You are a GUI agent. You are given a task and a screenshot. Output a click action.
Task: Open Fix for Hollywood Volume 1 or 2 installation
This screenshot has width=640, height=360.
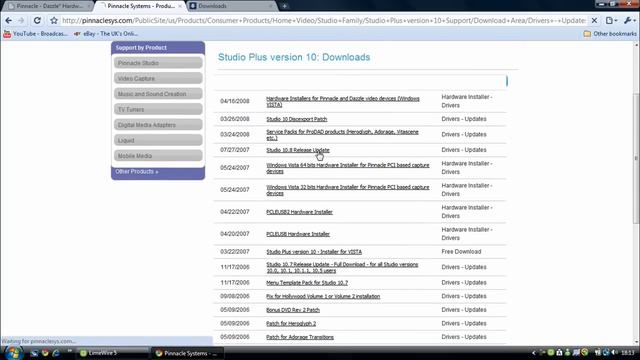323,296
